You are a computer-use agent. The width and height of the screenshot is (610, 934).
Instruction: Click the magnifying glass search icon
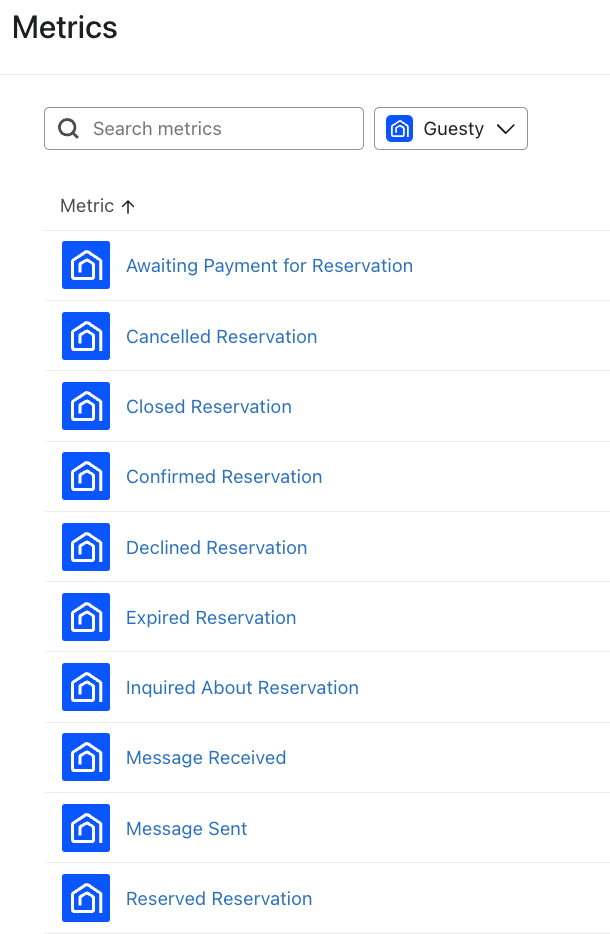[69, 129]
